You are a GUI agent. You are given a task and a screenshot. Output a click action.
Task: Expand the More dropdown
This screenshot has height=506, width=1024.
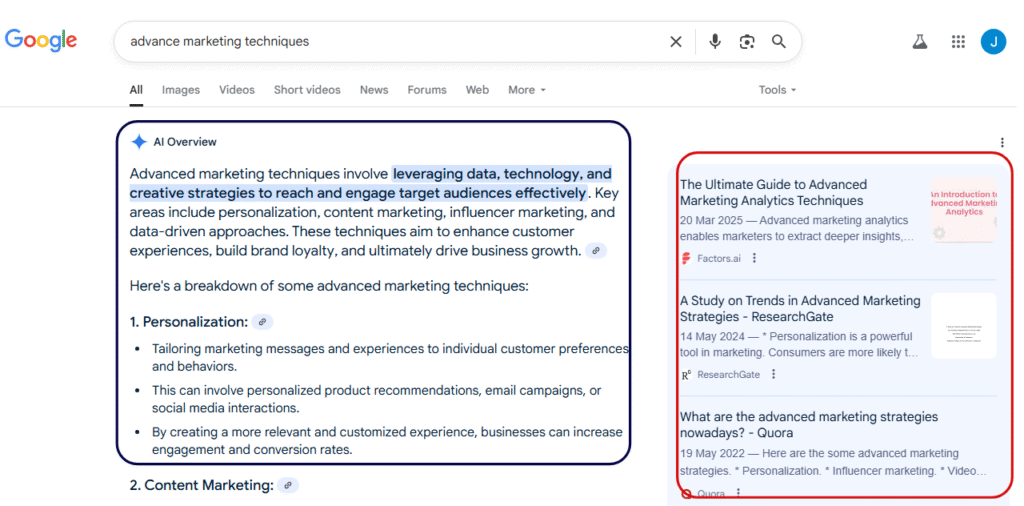pos(527,90)
